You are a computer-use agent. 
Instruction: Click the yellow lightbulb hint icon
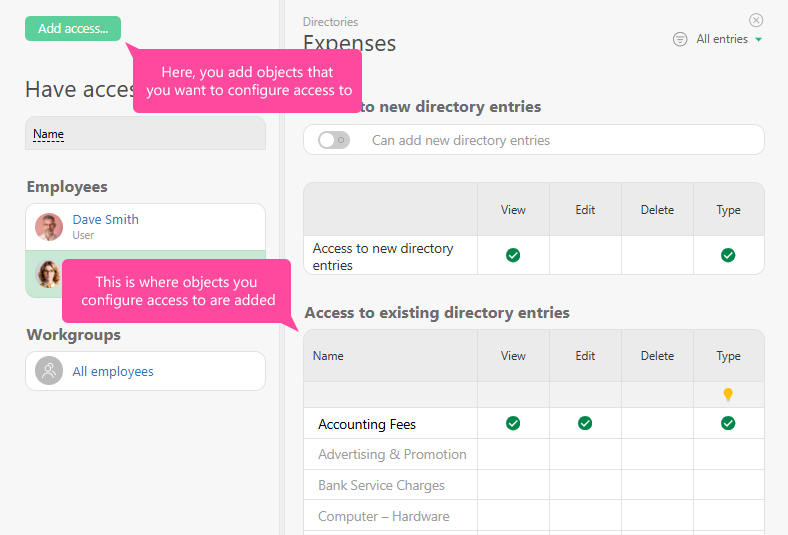pos(728,395)
